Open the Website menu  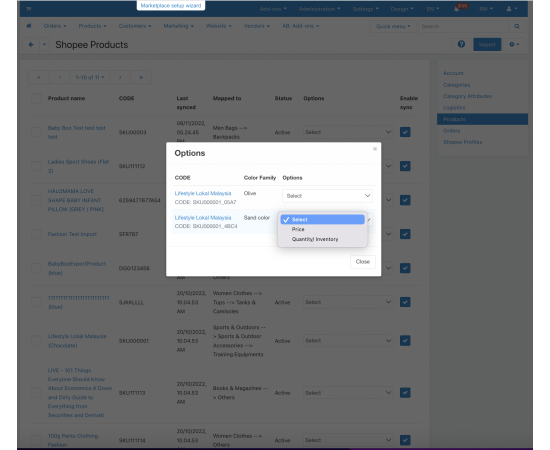pos(219,26)
